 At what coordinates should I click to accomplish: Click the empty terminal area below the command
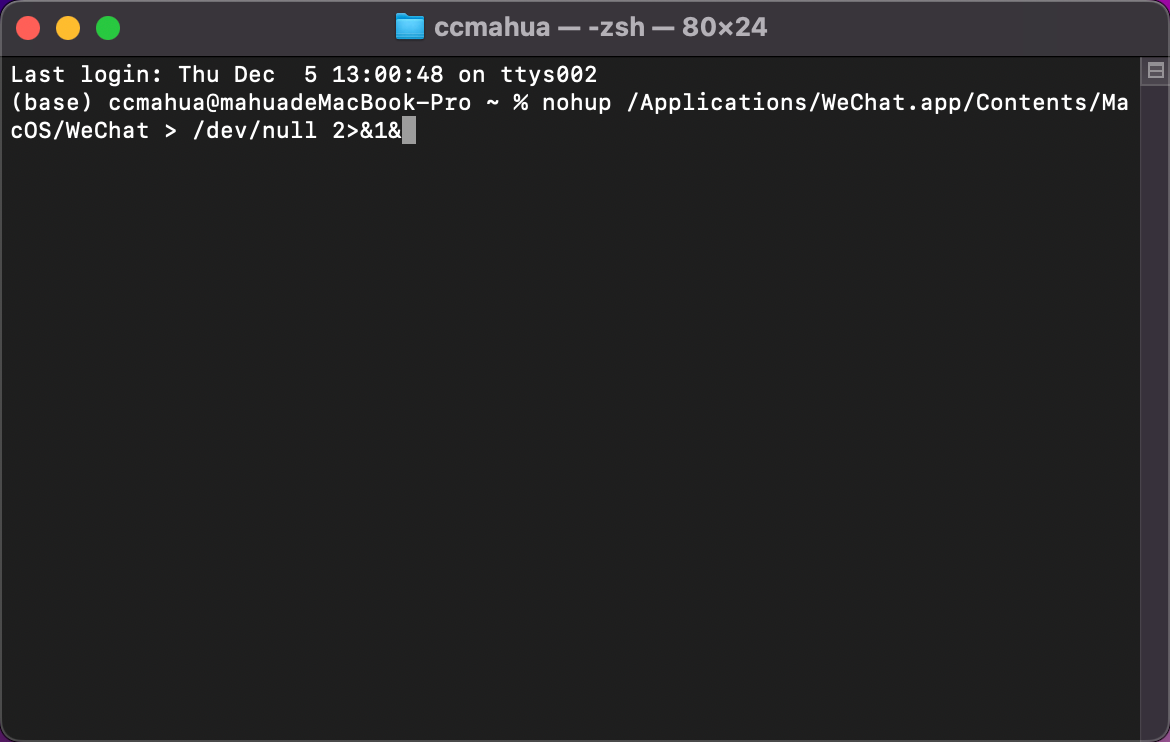coord(571,440)
